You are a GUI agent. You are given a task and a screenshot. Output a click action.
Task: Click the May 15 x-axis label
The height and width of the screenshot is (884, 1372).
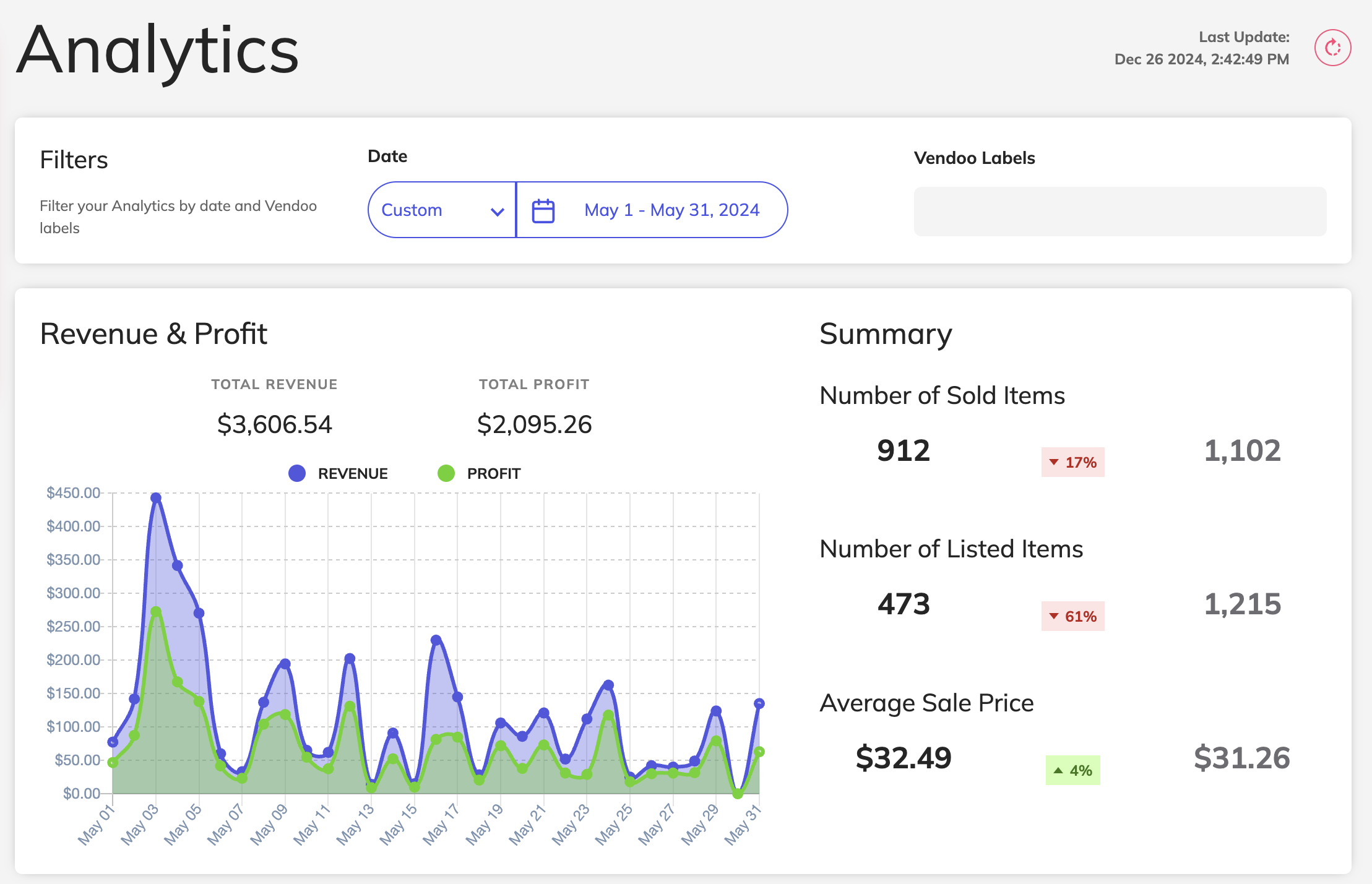click(399, 824)
